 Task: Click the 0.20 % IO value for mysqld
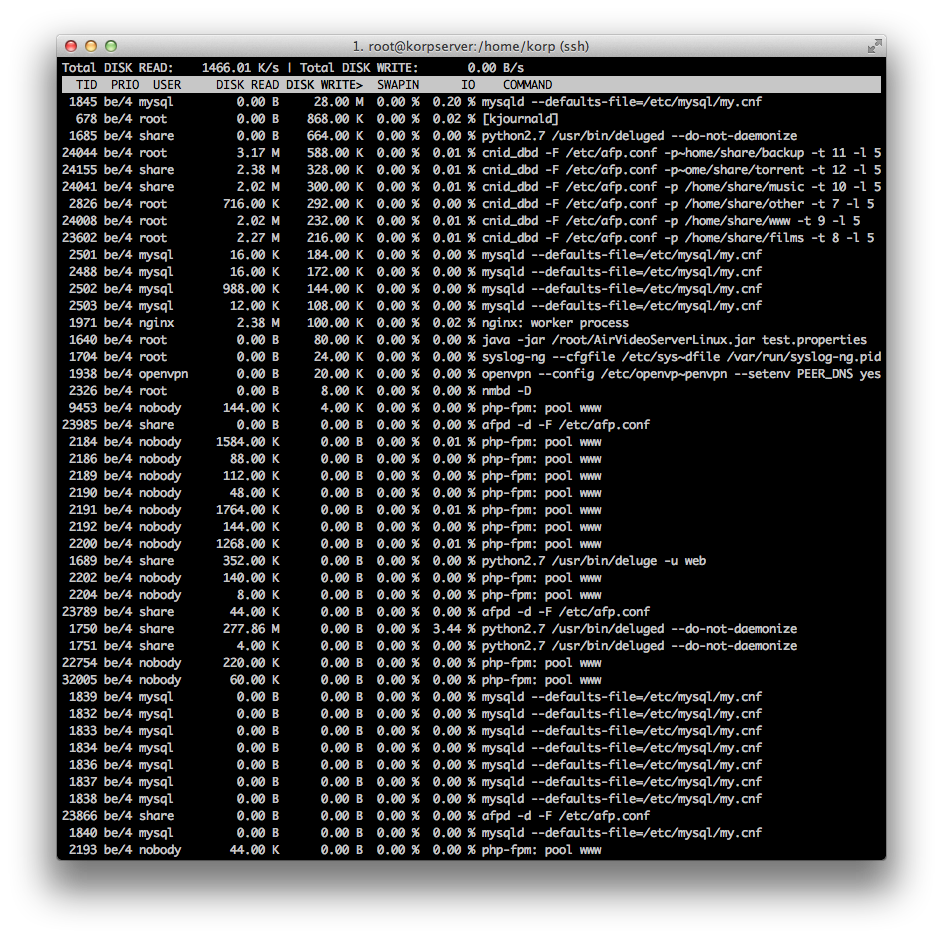click(454, 102)
